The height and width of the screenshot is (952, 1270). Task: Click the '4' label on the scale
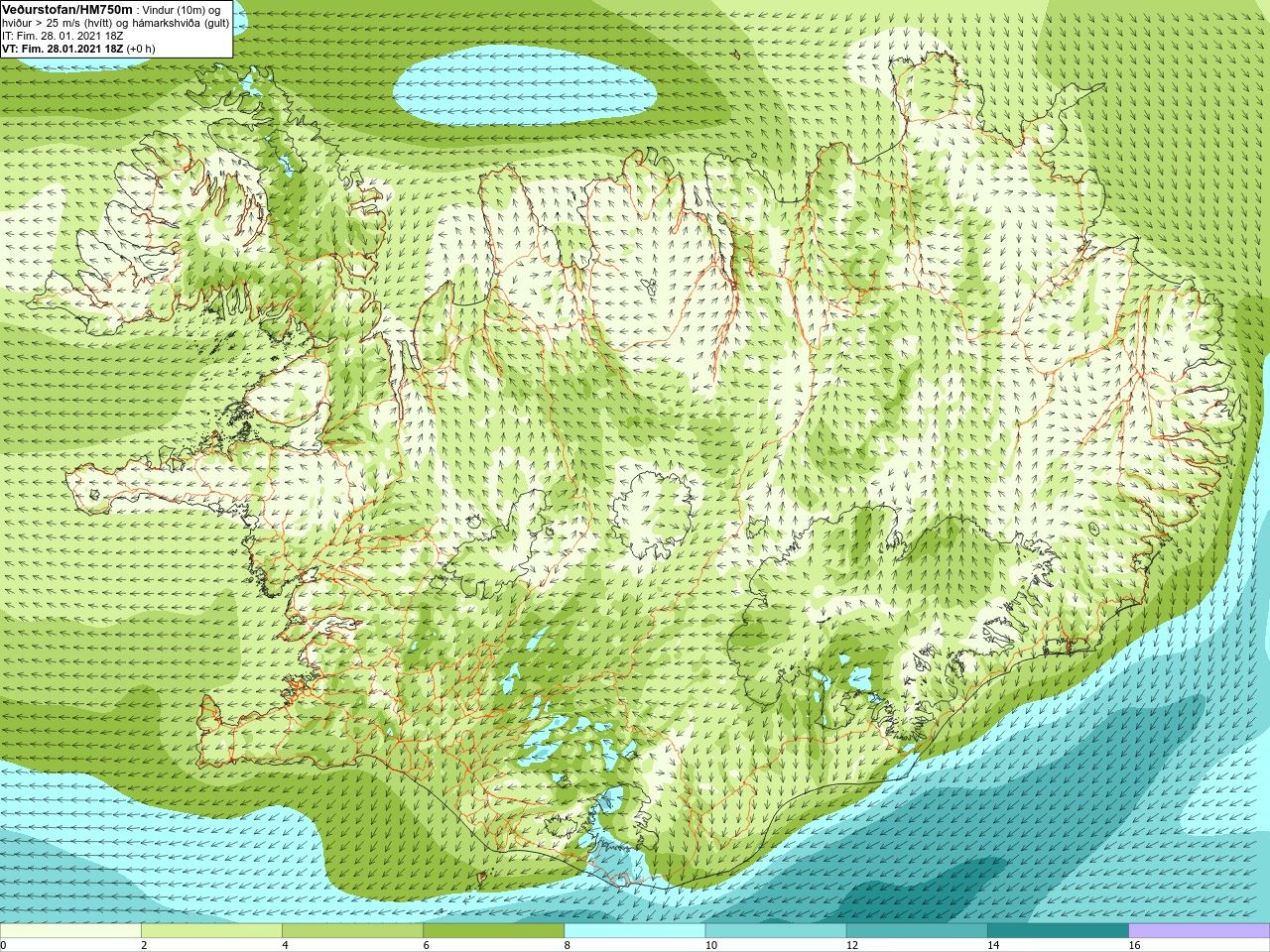click(x=285, y=946)
